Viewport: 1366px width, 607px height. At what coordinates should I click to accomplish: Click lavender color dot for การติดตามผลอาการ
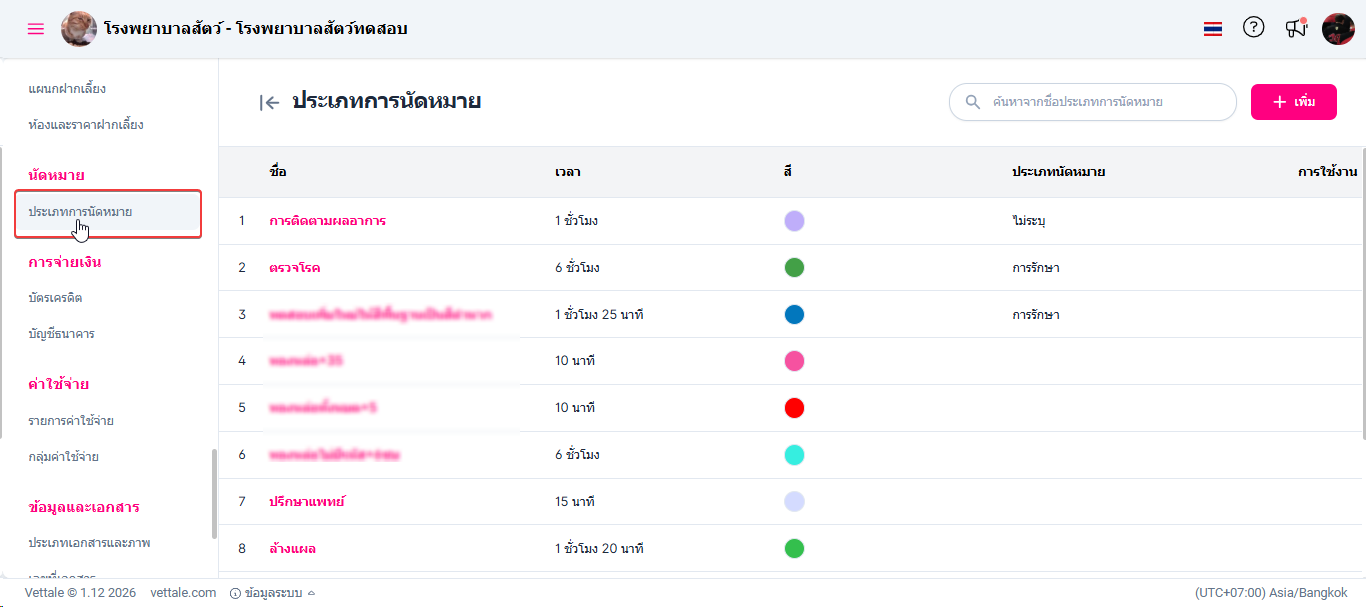(x=794, y=221)
